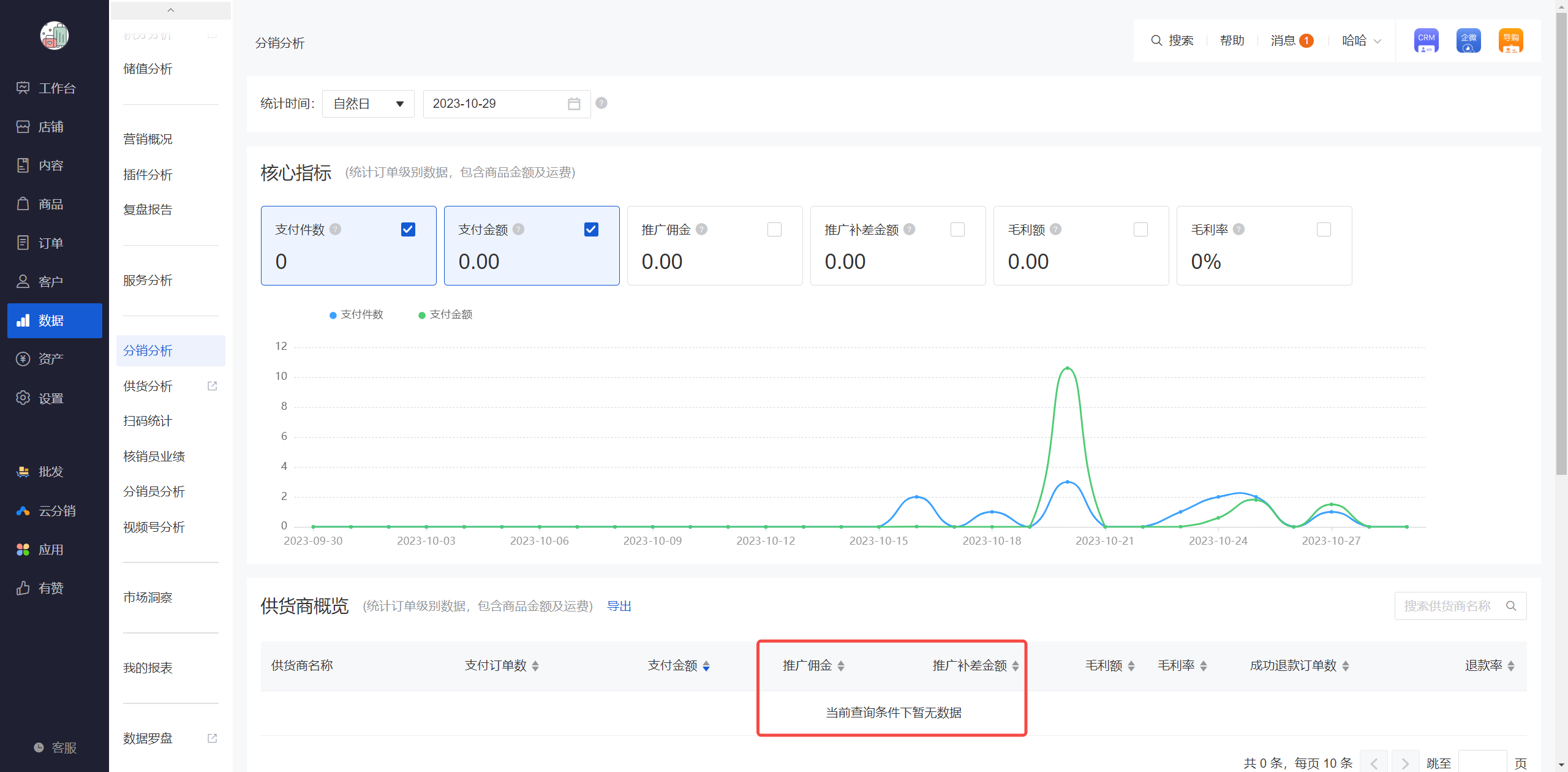The width and height of the screenshot is (1568, 772).
Task: Uncheck the 支付金额 metric checkbox
Action: coord(591,229)
